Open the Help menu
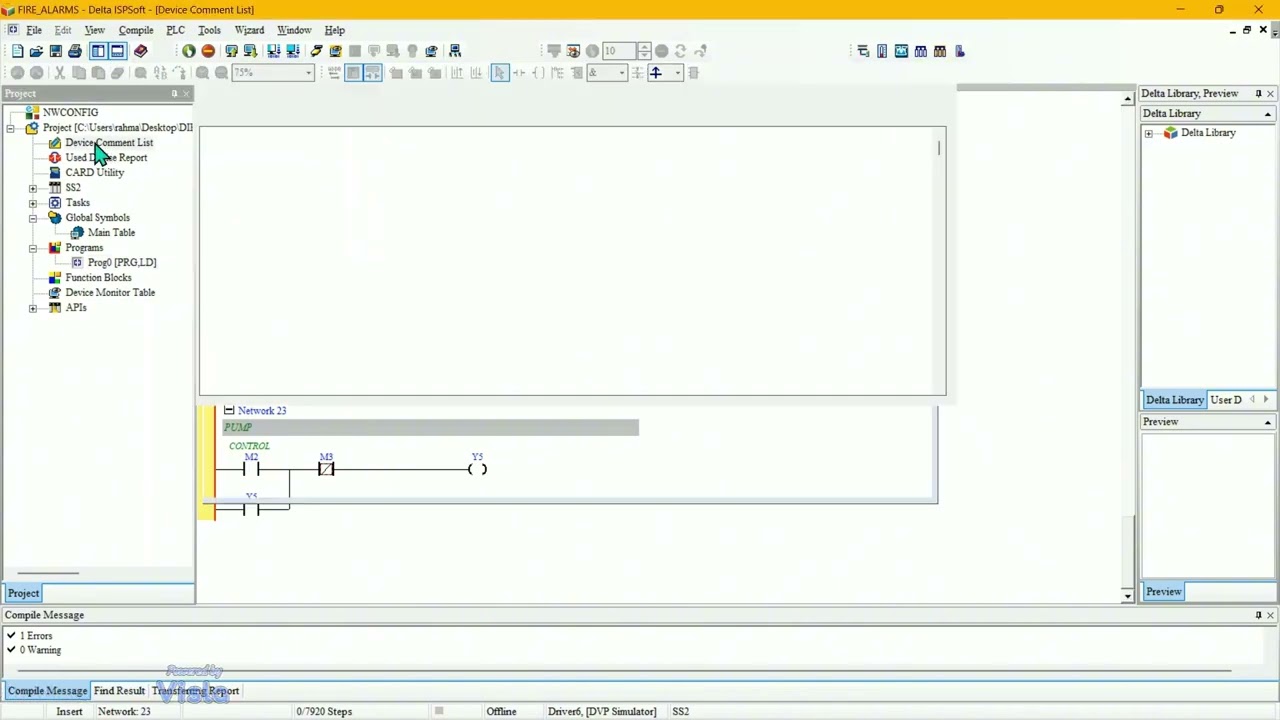Viewport: 1280px width, 720px height. [x=334, y=30]
